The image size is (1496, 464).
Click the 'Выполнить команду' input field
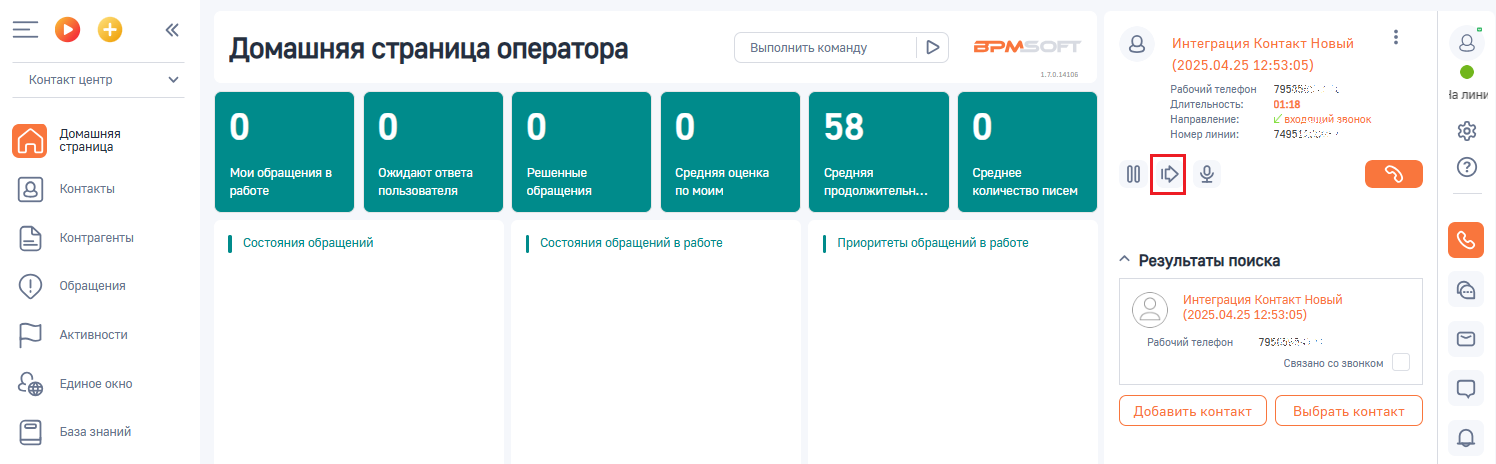click(x=825, y=47)
